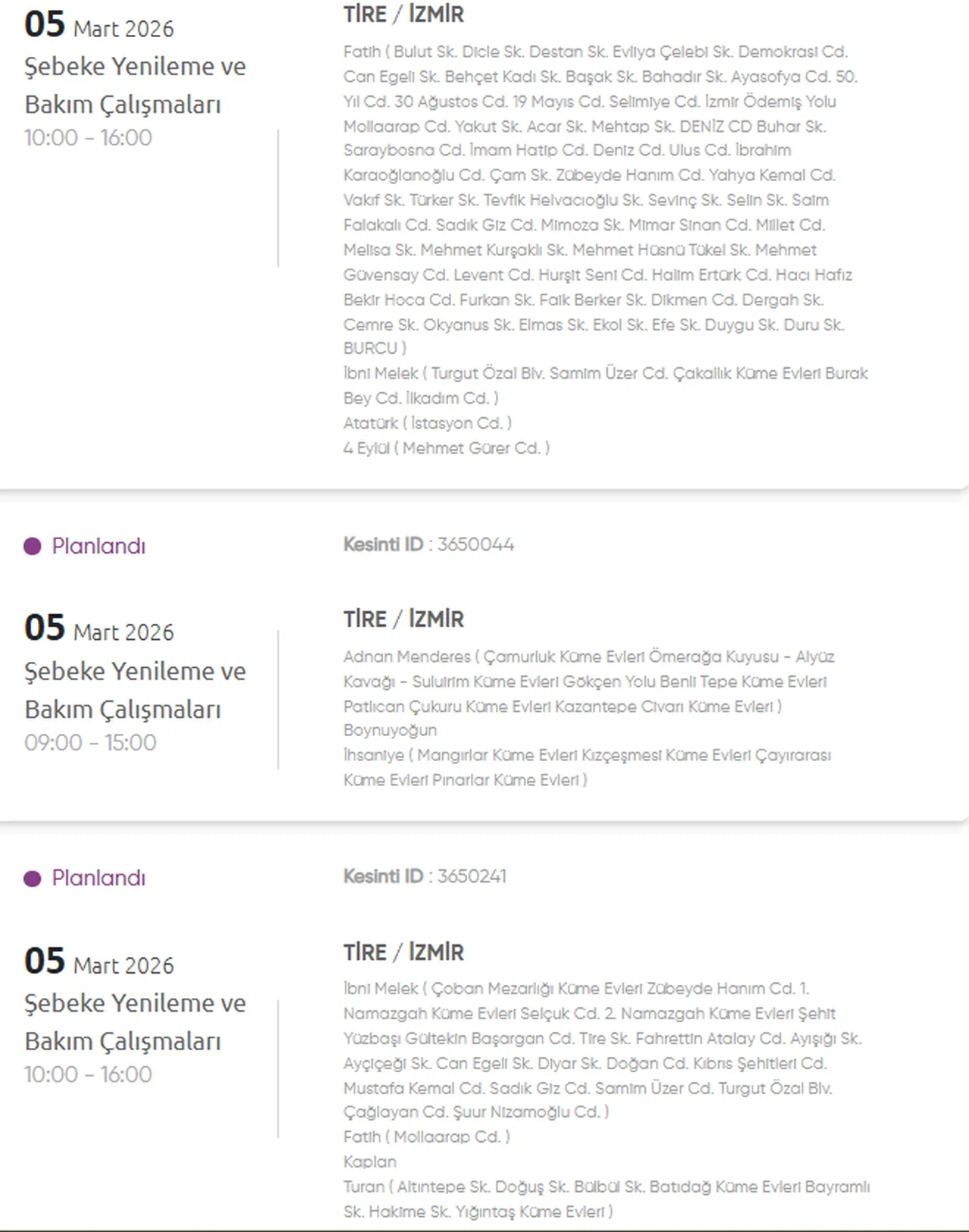The width and height of the screenshot is (969, 1232).
Task: Click the 09:00 - 15:00 outage time
Action: 90,743
